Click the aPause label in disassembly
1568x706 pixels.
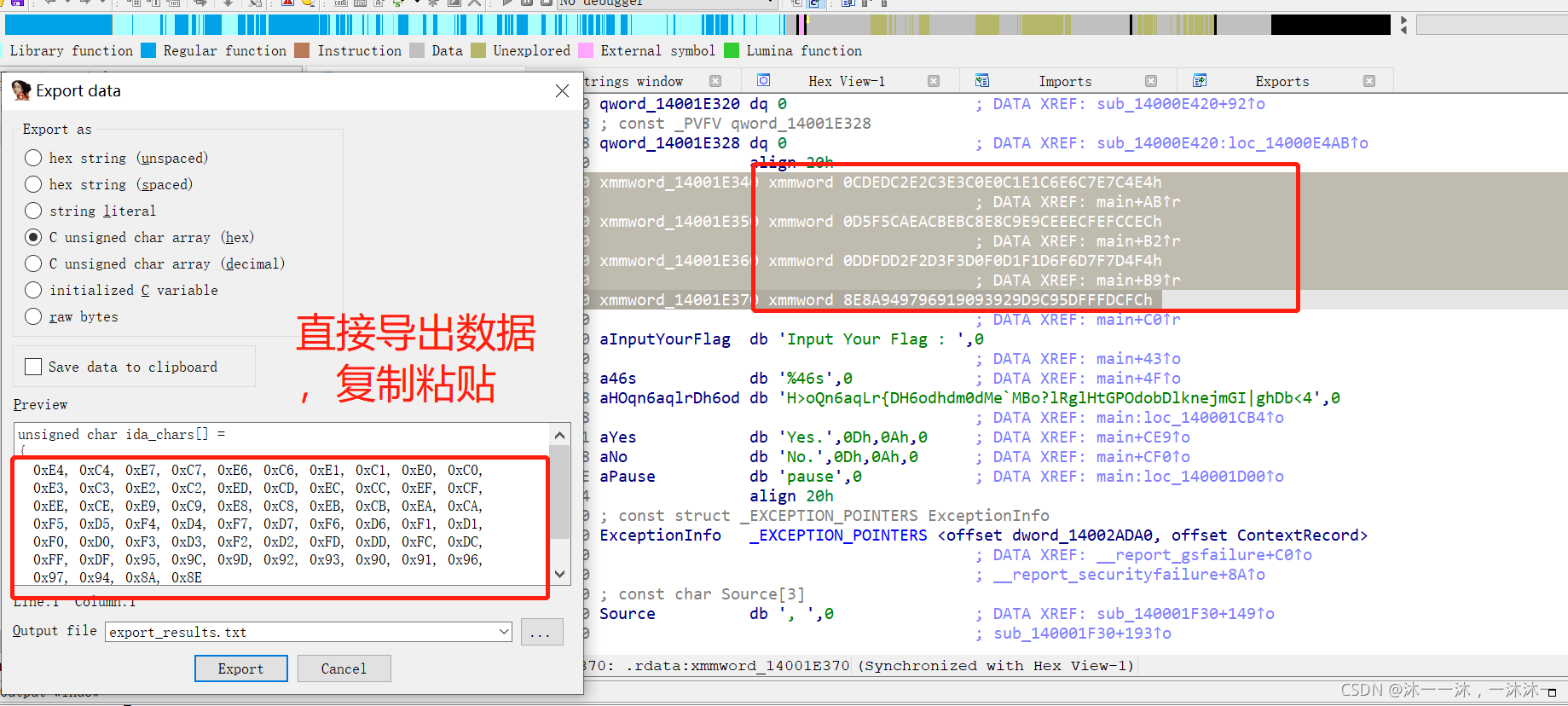click(628, 476)
